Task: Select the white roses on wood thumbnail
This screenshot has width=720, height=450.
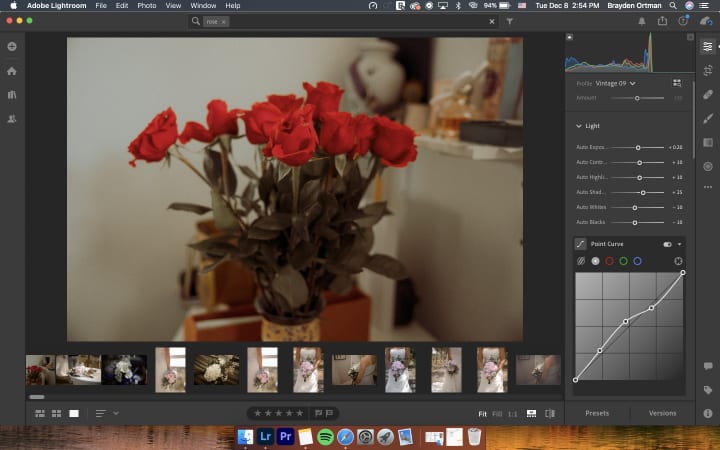Action: (216, 370)
